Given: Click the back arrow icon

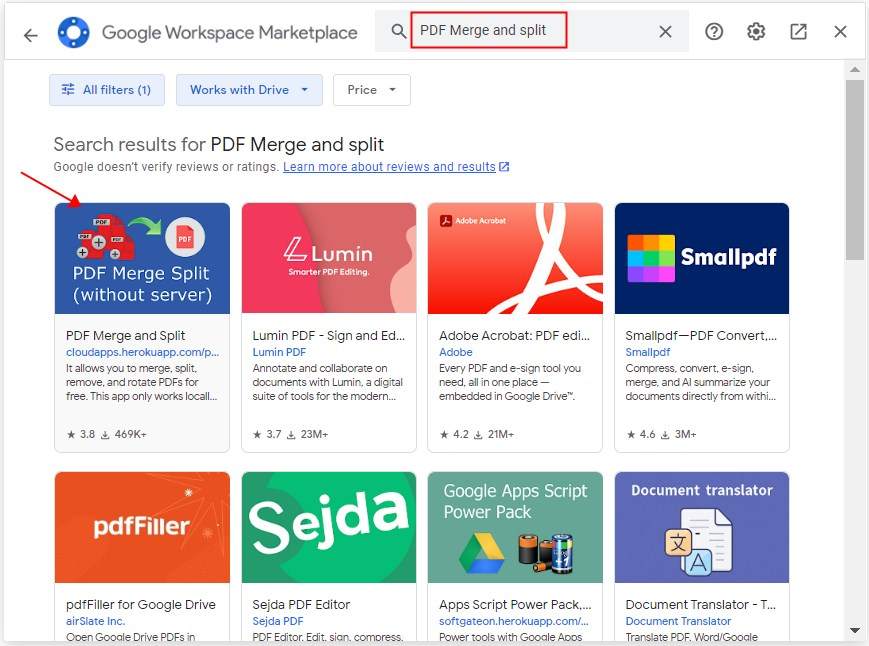Looking at the screenshot, I should [x=30, y=34].
